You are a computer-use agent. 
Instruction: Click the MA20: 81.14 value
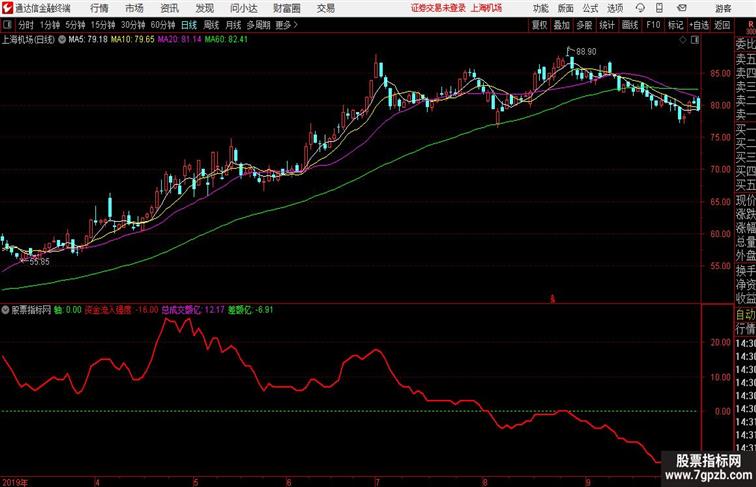[x=179, y=40]
